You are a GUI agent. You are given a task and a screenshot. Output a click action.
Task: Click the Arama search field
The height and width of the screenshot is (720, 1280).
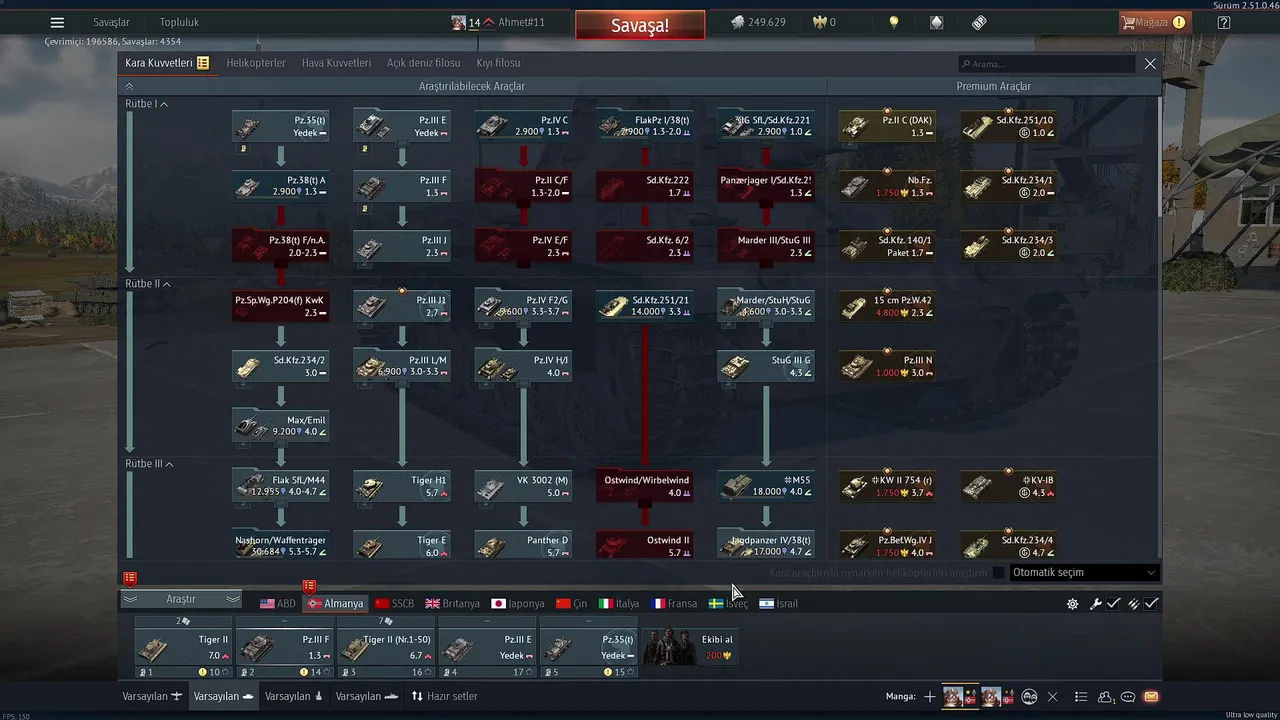click(1046, 64)
